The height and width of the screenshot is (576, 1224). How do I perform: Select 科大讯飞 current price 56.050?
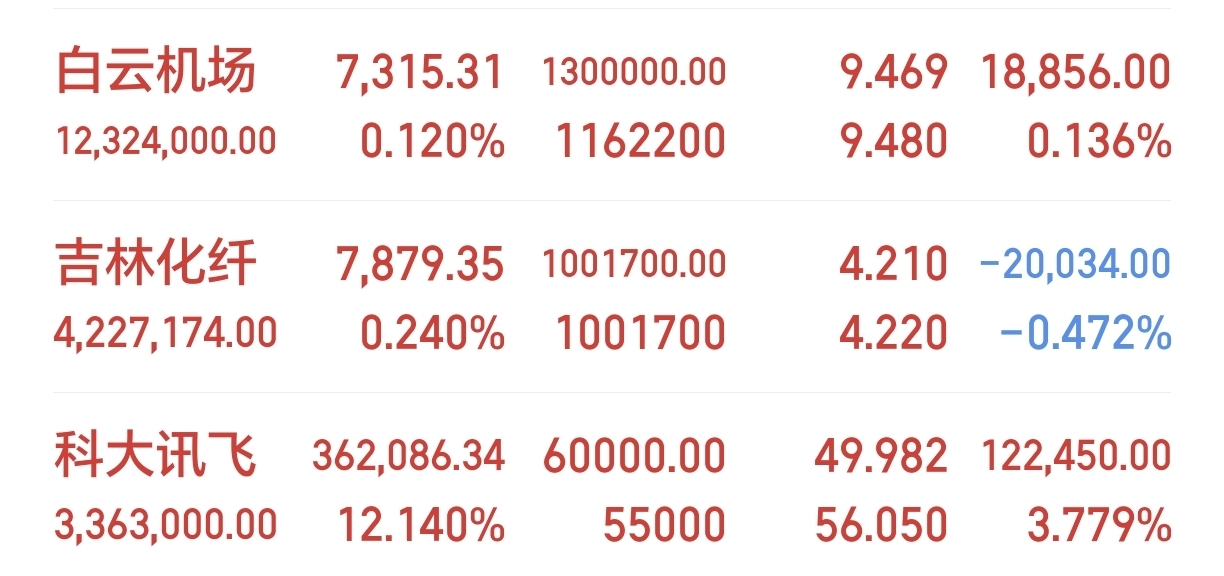pyautogui.click(x=881, y=525)
